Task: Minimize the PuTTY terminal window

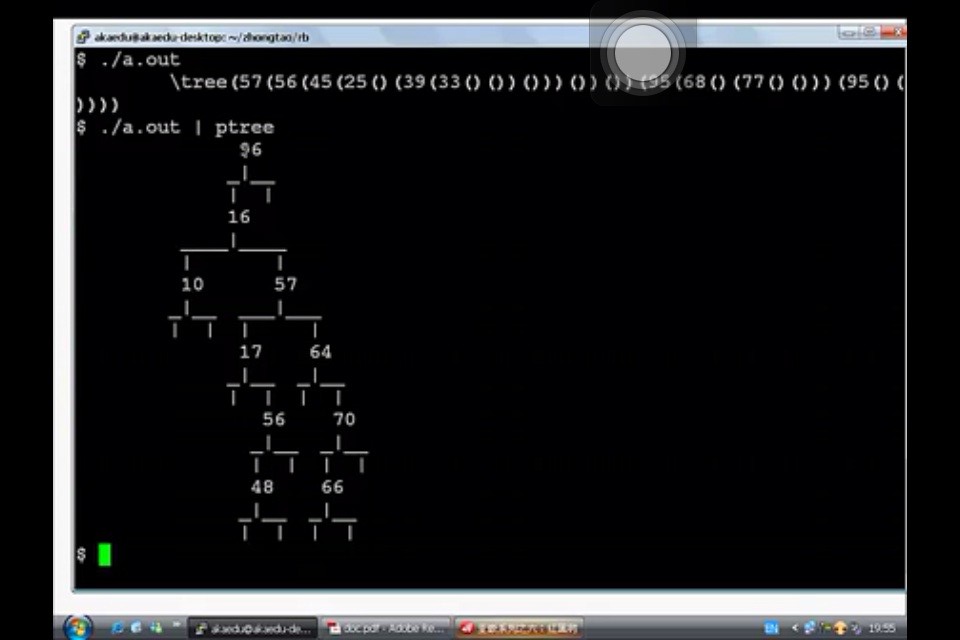Action: [x=848, y=32]
